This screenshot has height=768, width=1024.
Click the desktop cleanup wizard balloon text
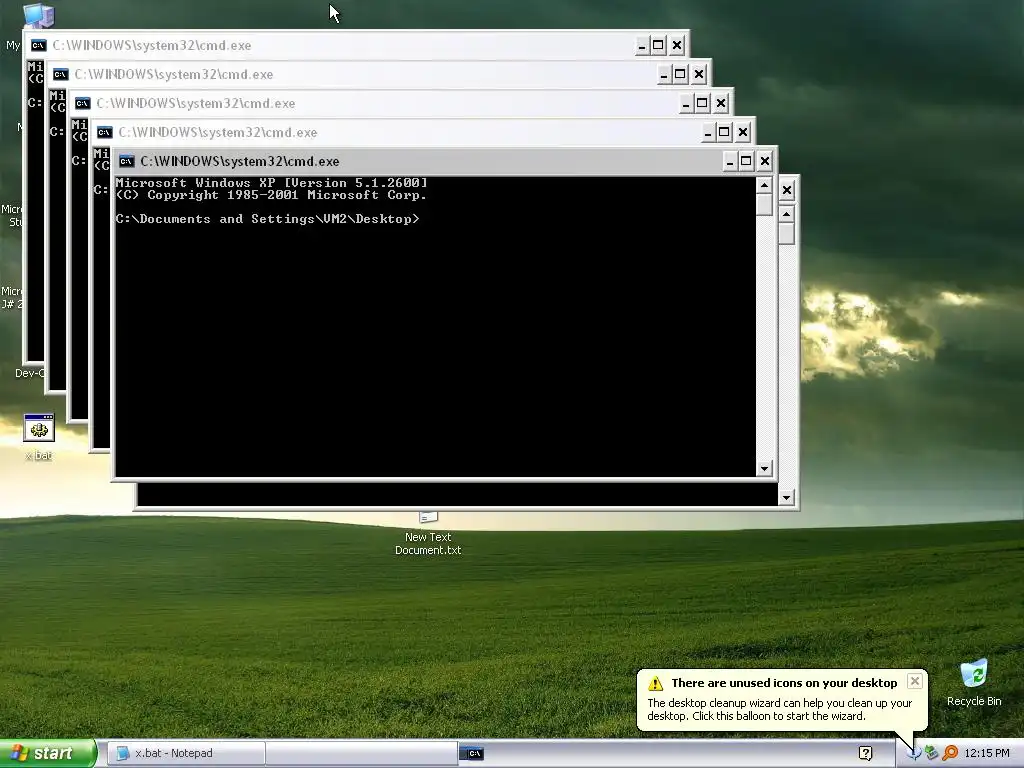(x=779, y=709)
